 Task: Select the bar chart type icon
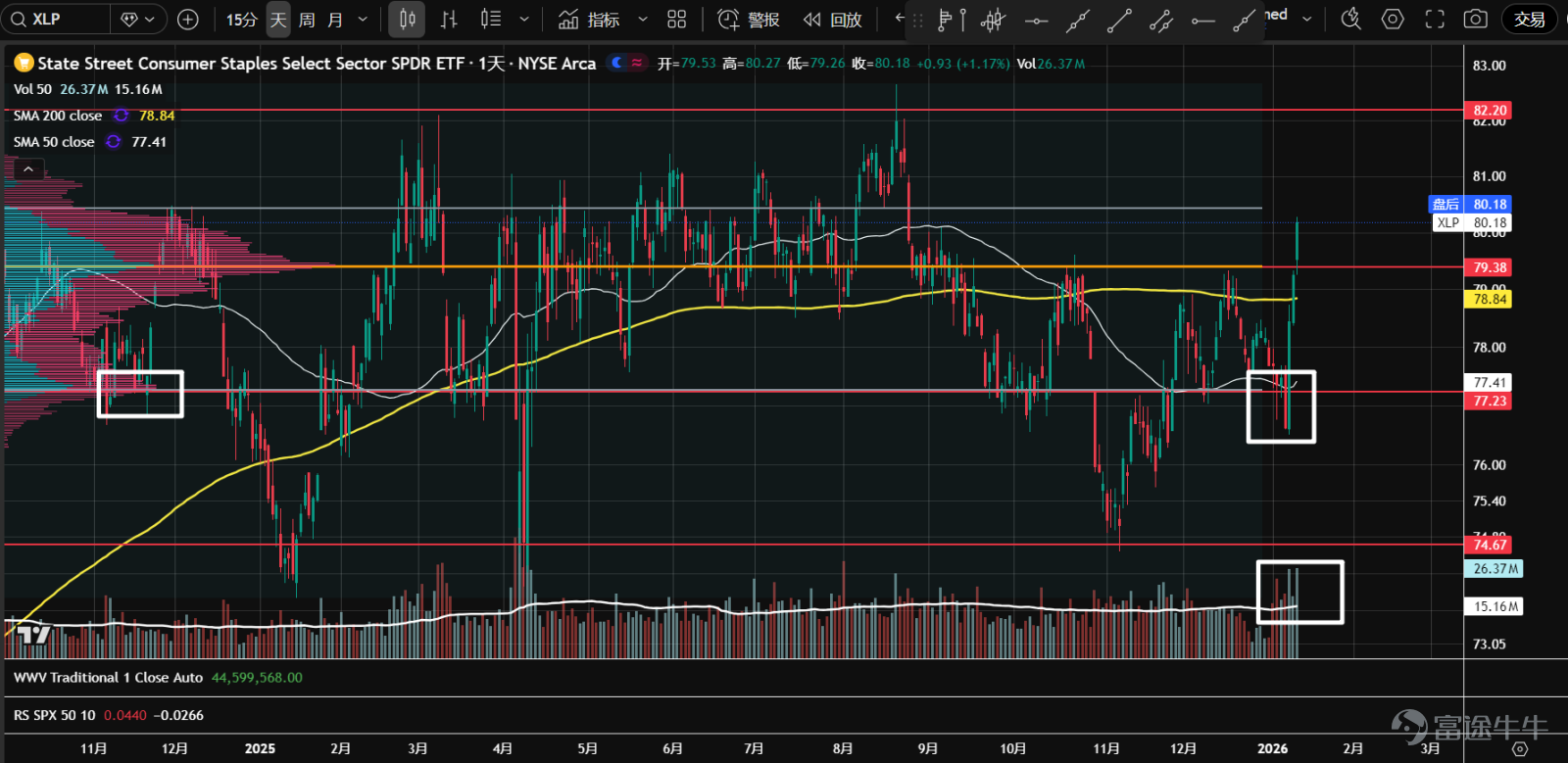[449, 20]
